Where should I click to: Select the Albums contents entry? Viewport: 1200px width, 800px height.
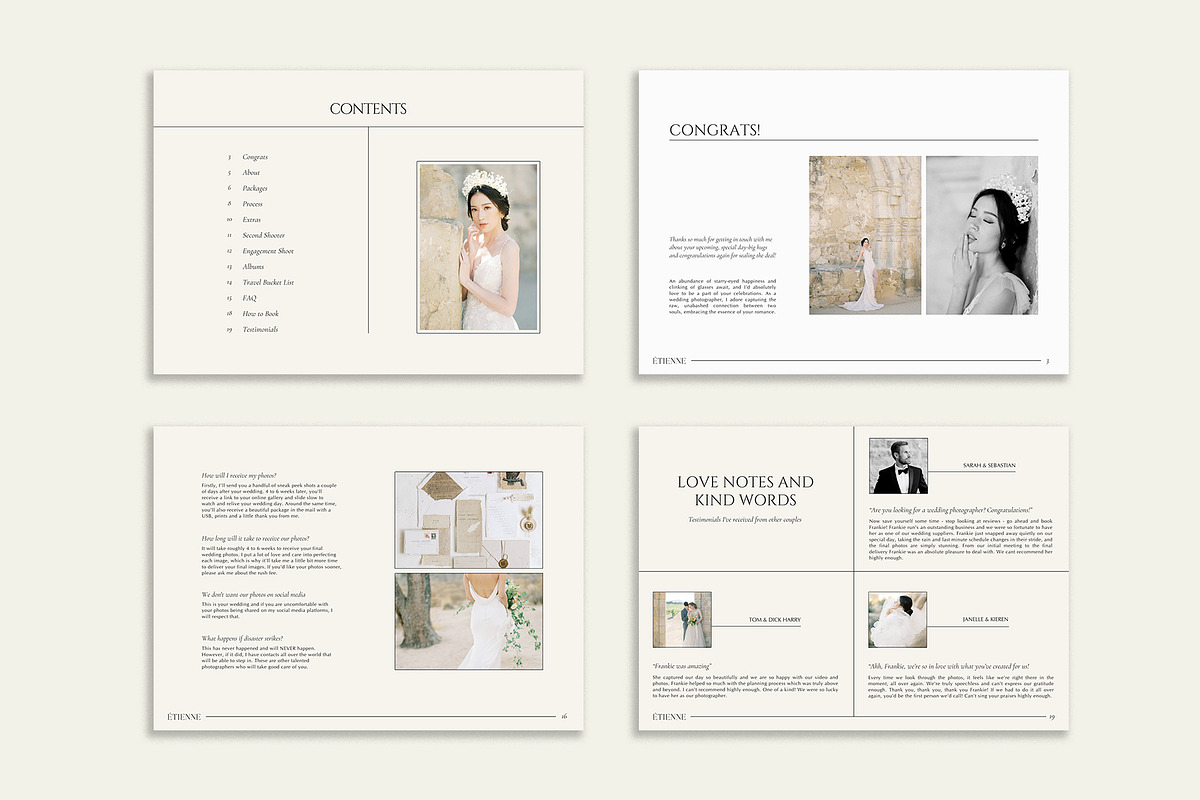pyautogui.click(x=253, y=267)
